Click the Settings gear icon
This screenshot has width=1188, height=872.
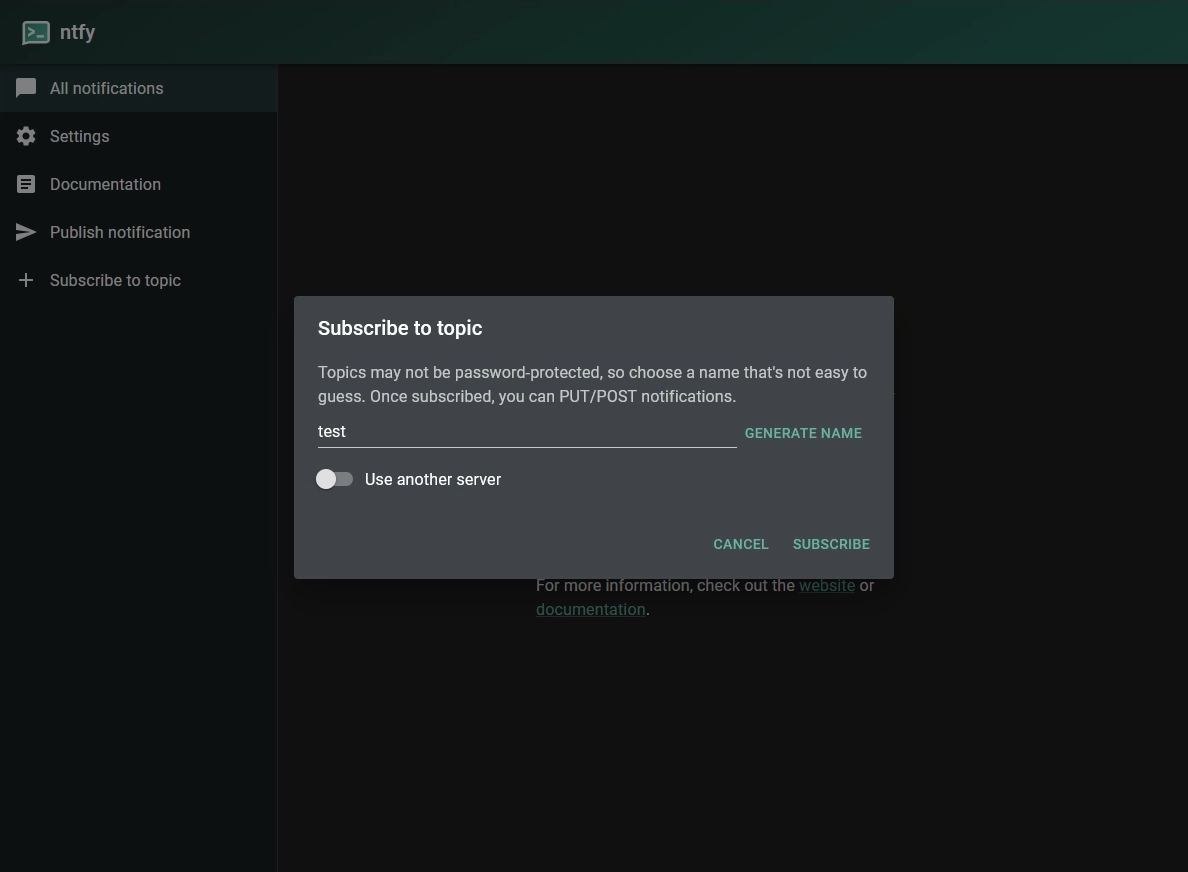(26, 136)
